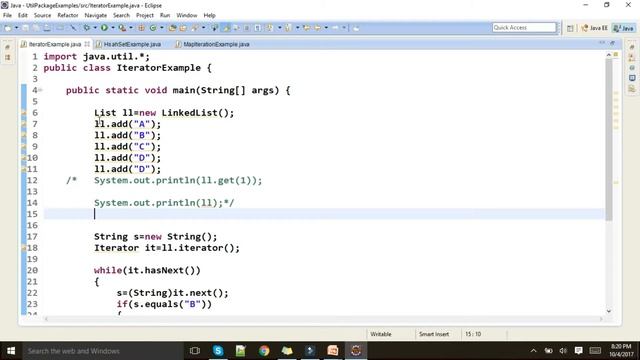Click the Open Perspective icon
Screen dimensions: 640x360
570,28
